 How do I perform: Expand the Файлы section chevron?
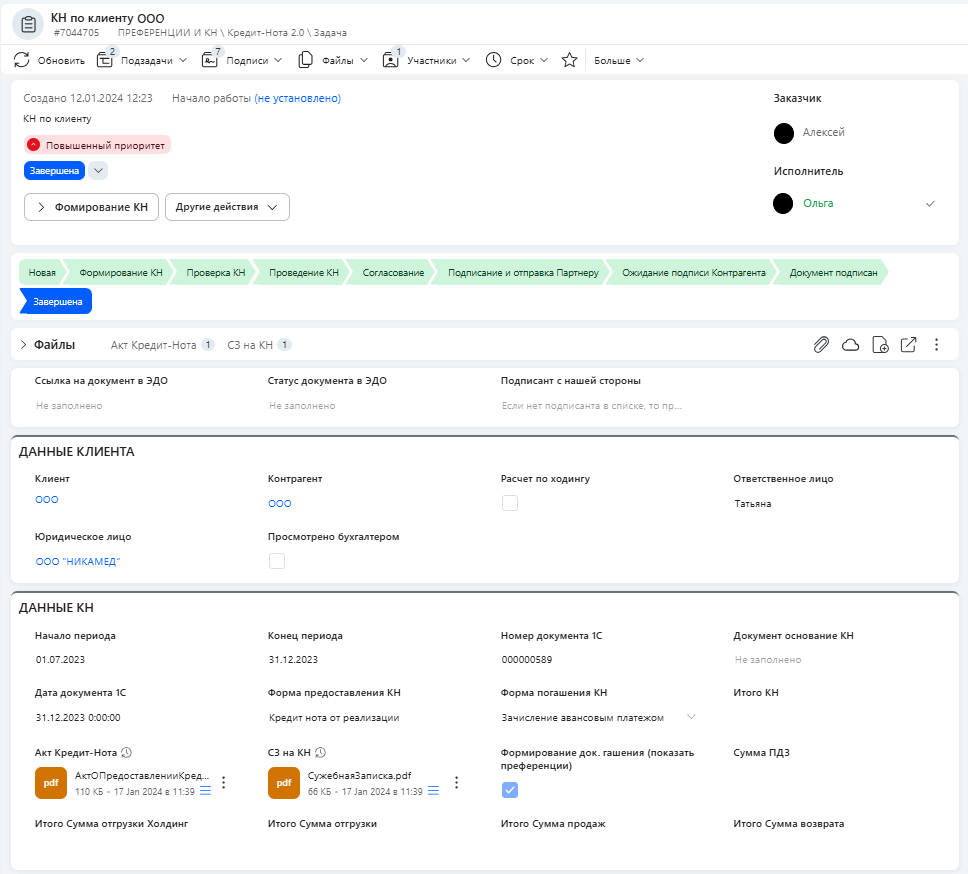coord(23,344)
